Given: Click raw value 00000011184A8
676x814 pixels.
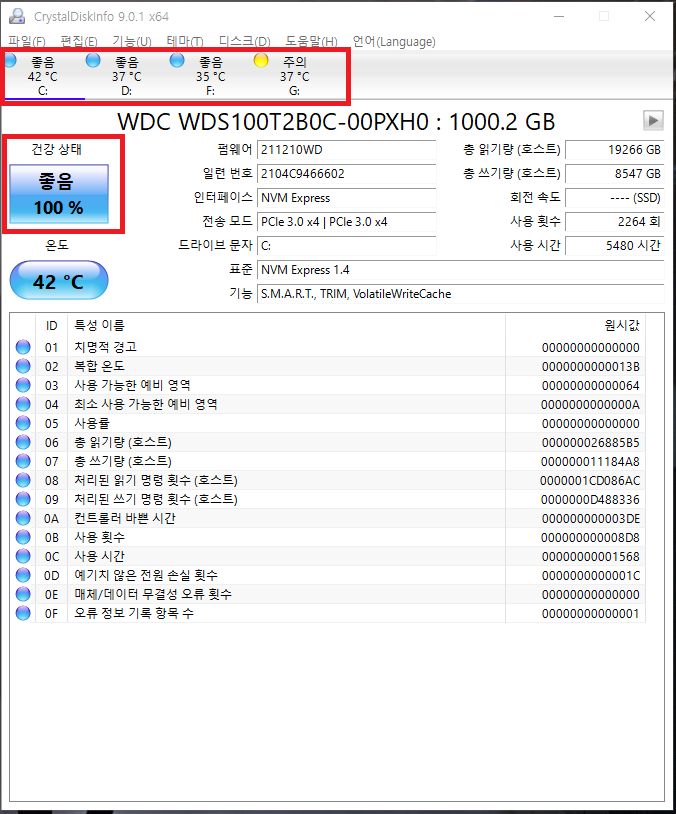Looking at the screenshot, I should [x=590, y=462].
